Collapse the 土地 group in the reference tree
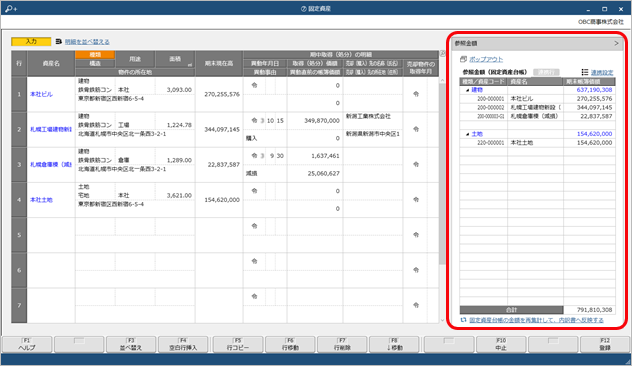This screenshot has width=632, height=366. 468,134
